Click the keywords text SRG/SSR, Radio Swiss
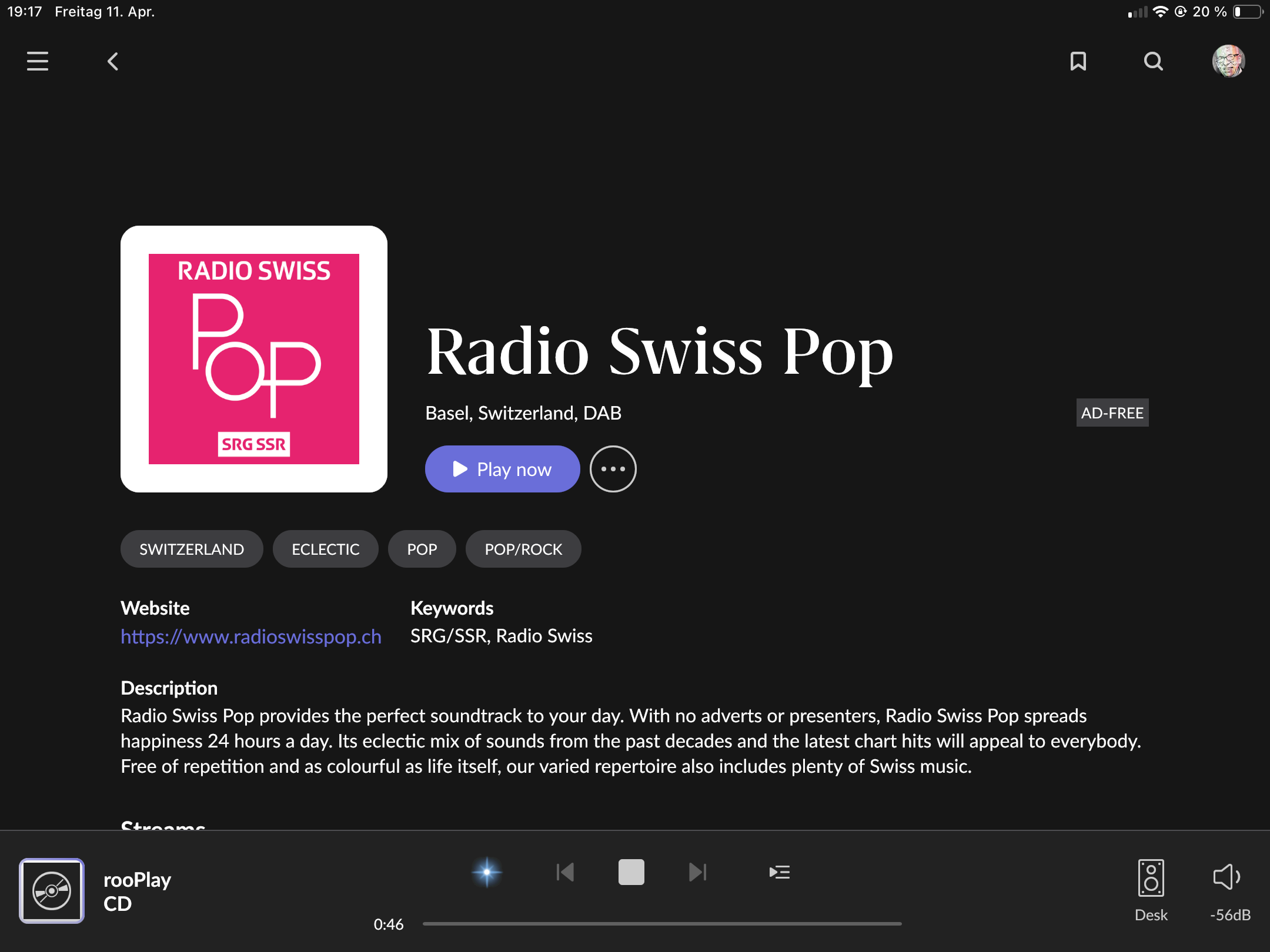1270x952 pixels. click(502, 636)
